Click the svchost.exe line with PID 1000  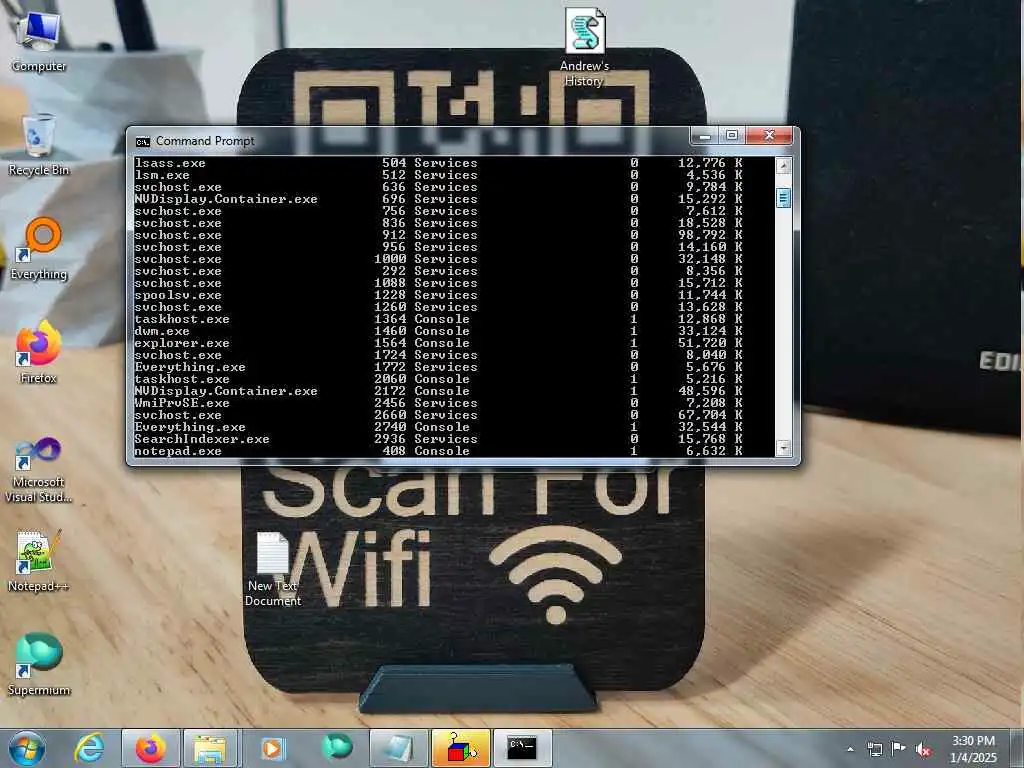click(438, 259)
